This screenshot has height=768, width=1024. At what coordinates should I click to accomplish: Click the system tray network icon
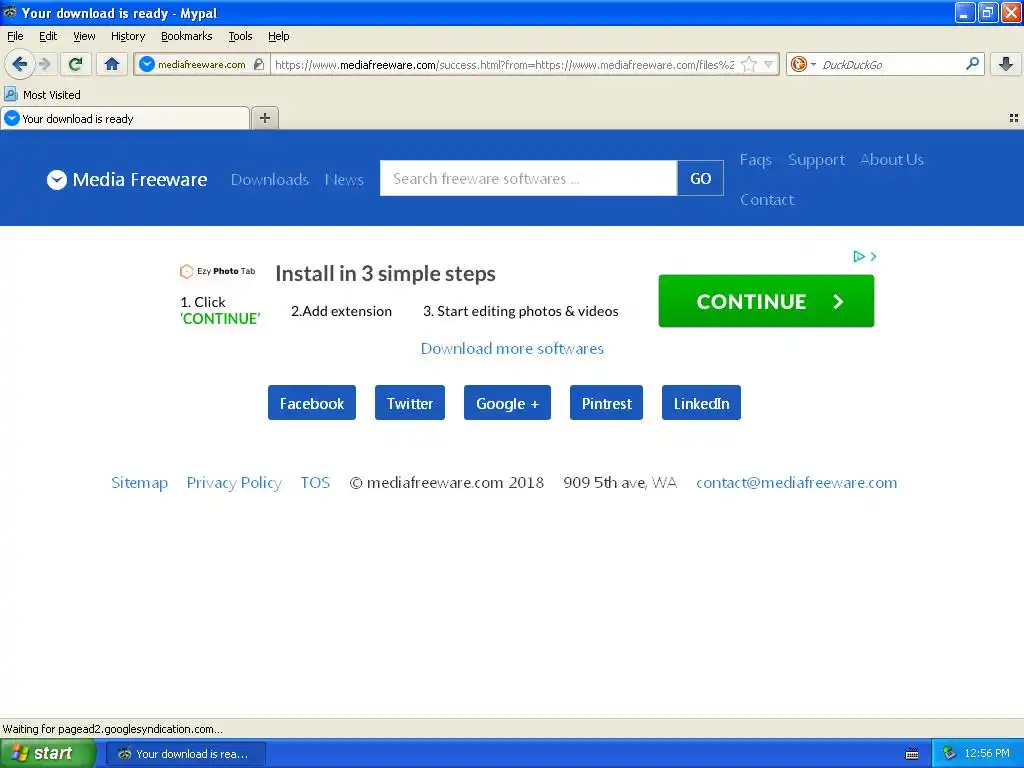coord(950,754)
